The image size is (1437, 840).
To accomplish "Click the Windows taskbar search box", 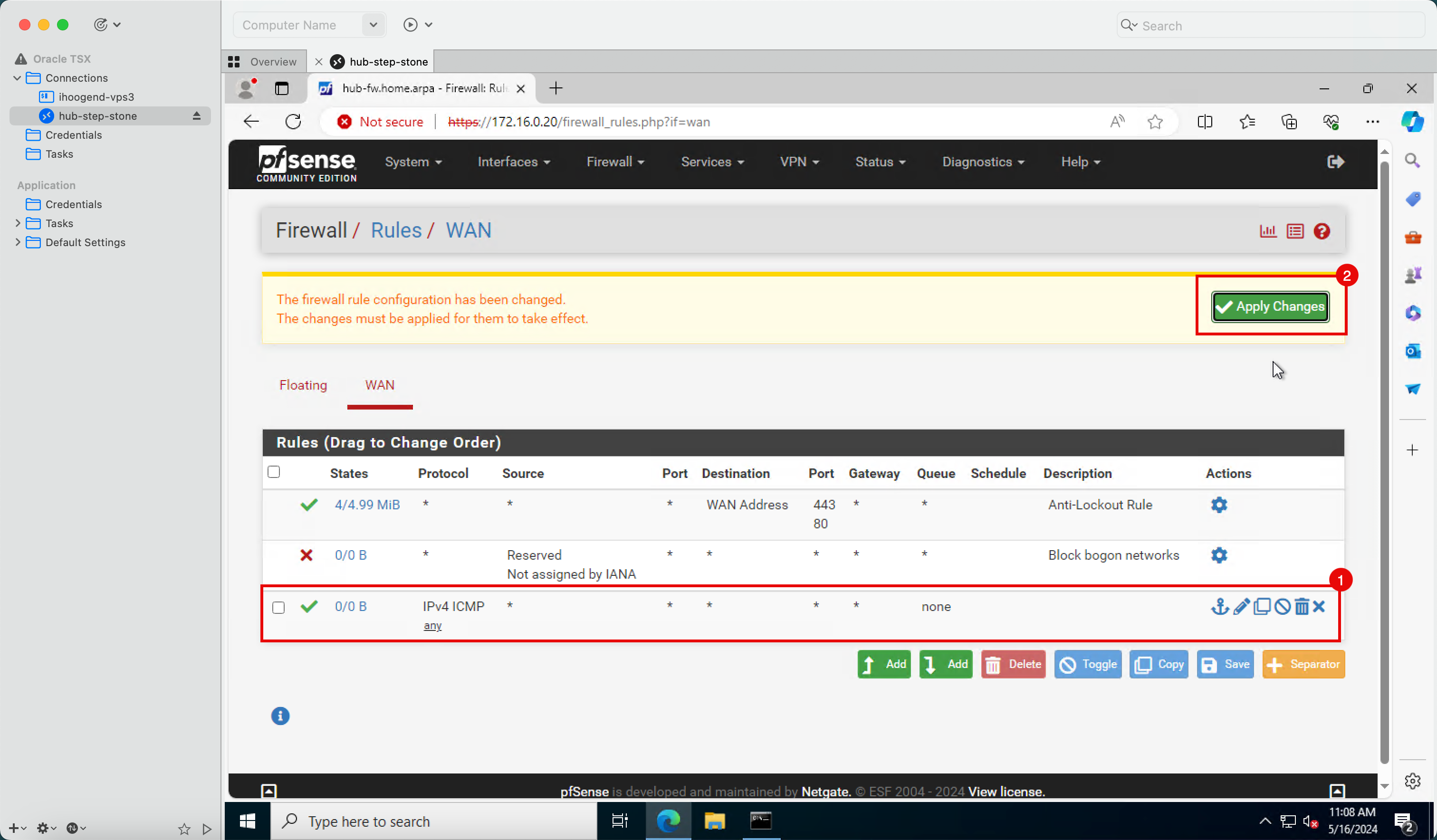I will click(433, 821).
